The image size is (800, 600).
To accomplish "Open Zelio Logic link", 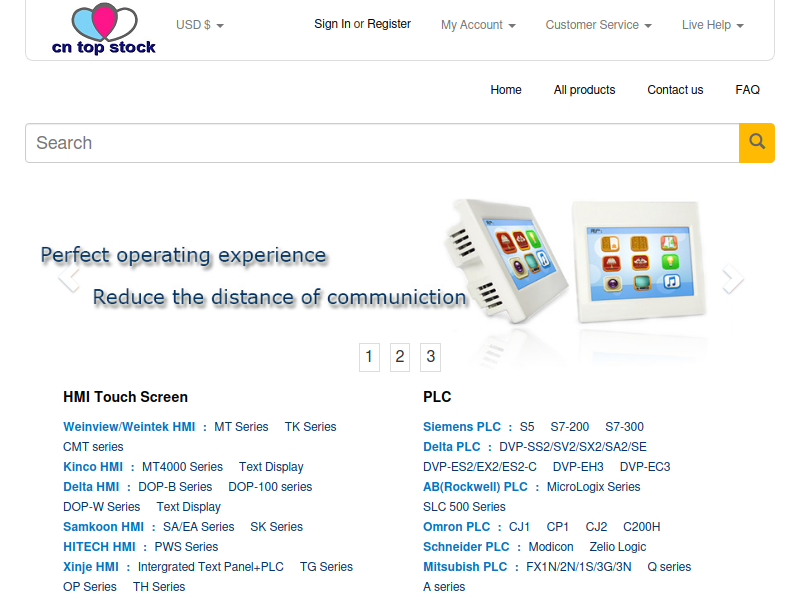I will coord(617,547).
